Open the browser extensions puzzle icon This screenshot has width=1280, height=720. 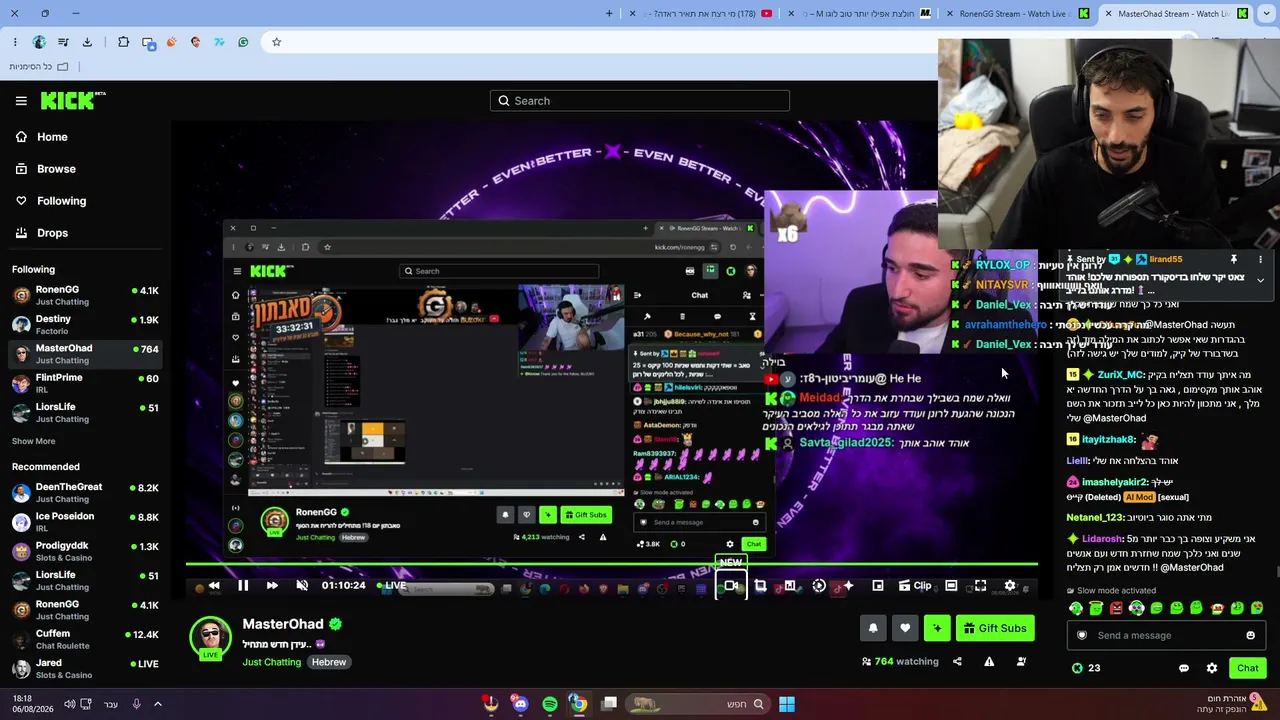click(123, 42)
